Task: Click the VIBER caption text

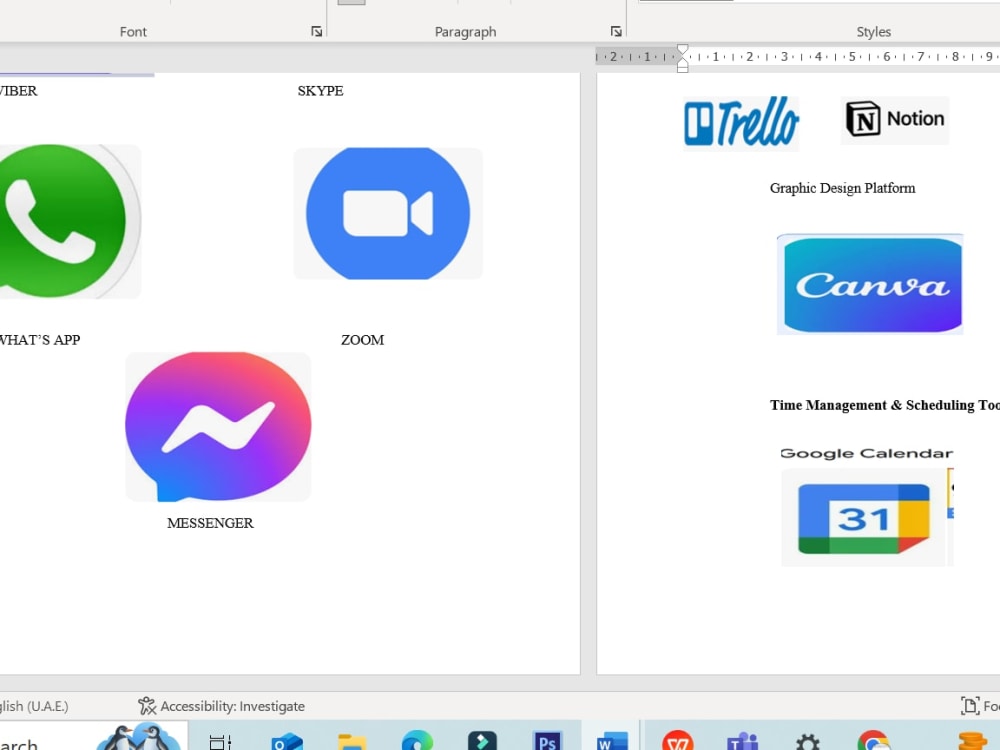Action: pos(18,91)
